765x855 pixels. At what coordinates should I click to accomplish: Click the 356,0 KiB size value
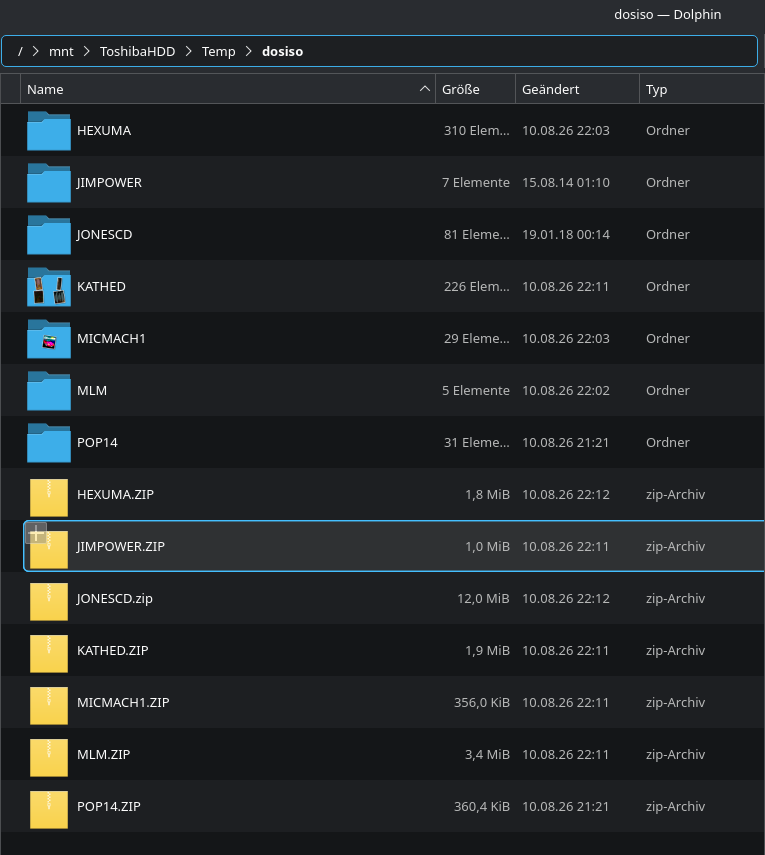coord(482,703)
